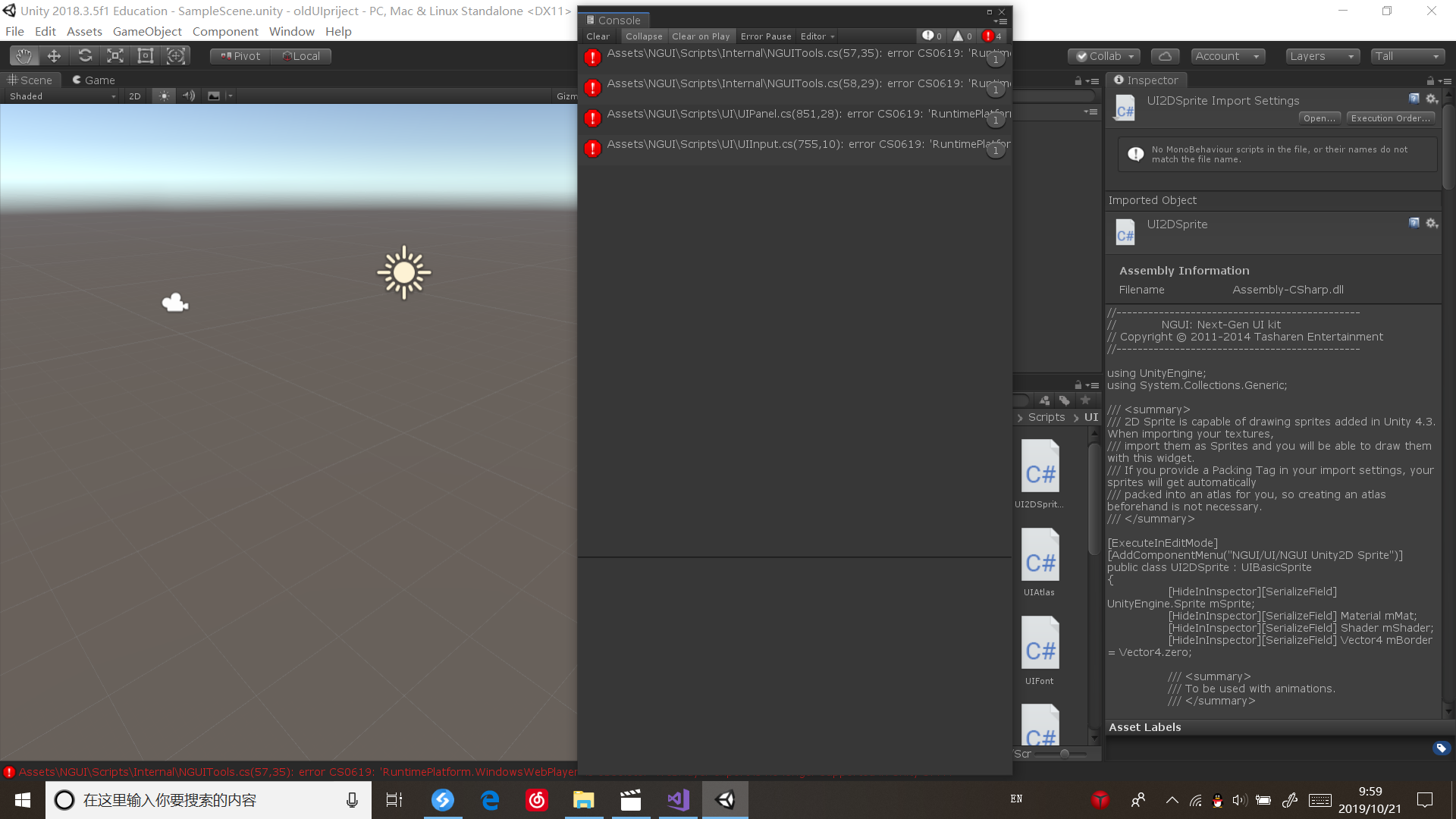
Task: Toggle Error Pause in Console
Action: click(766, 36)
